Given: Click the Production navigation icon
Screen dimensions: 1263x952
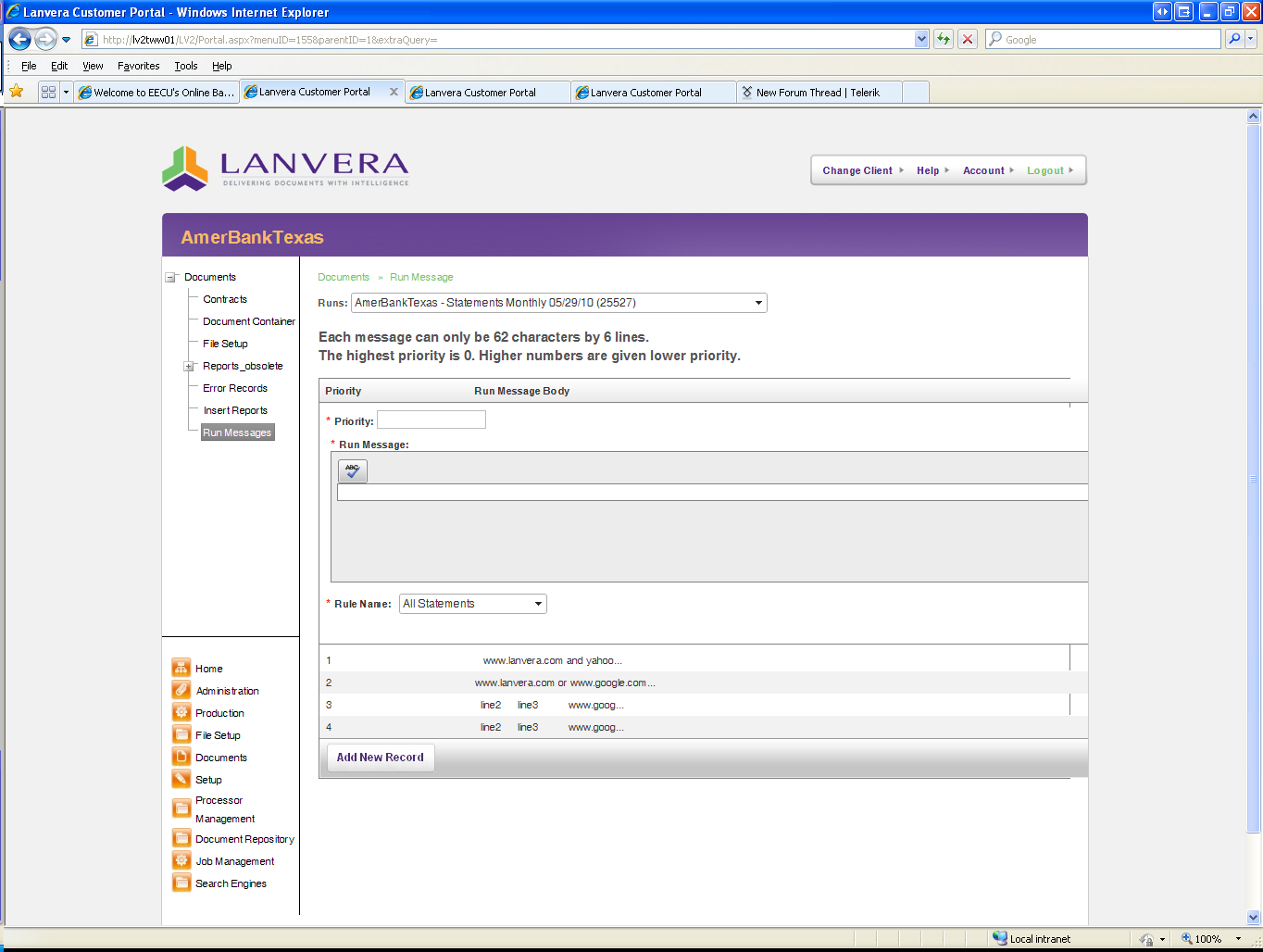Looking at the screenshot, I should [x=181, y=712].
